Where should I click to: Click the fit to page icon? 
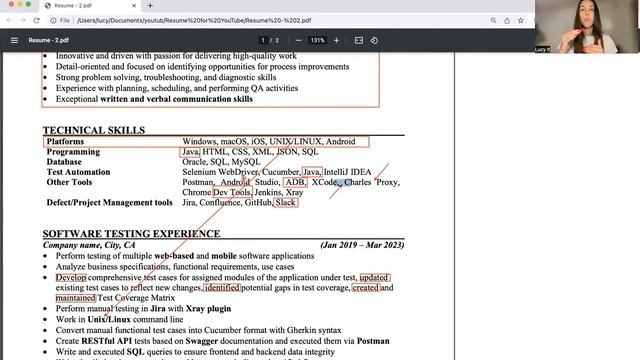click(359, 40)
